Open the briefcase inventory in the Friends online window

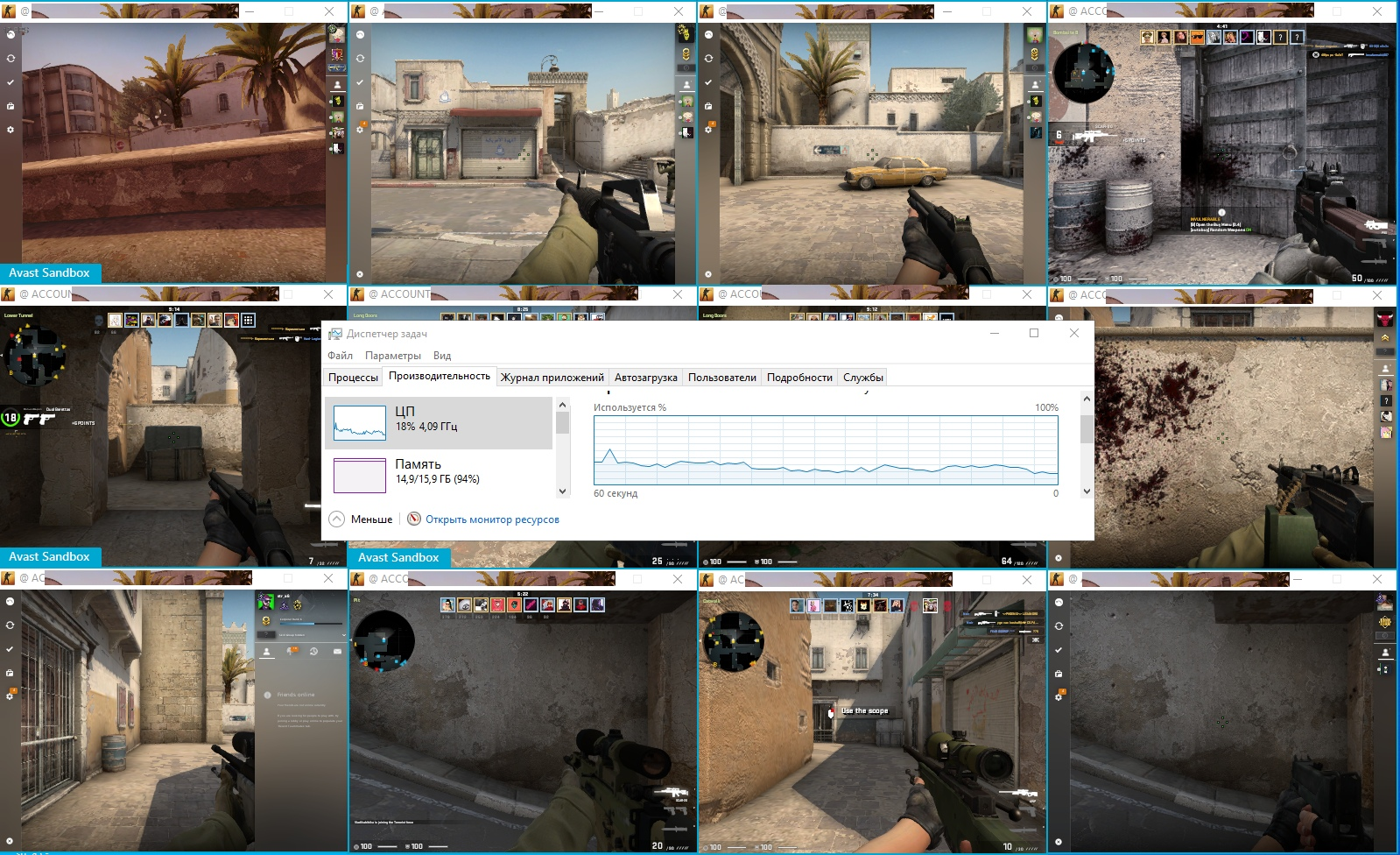[x=11, y=673]
